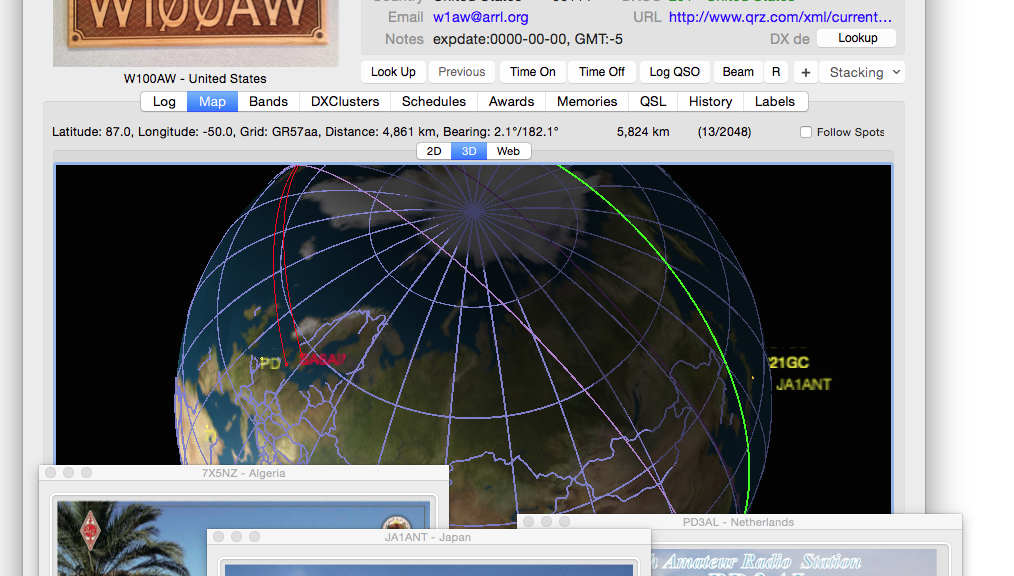Enable the Follow Spots checkbox
1014x576 pixels.
tap(806, 132)
